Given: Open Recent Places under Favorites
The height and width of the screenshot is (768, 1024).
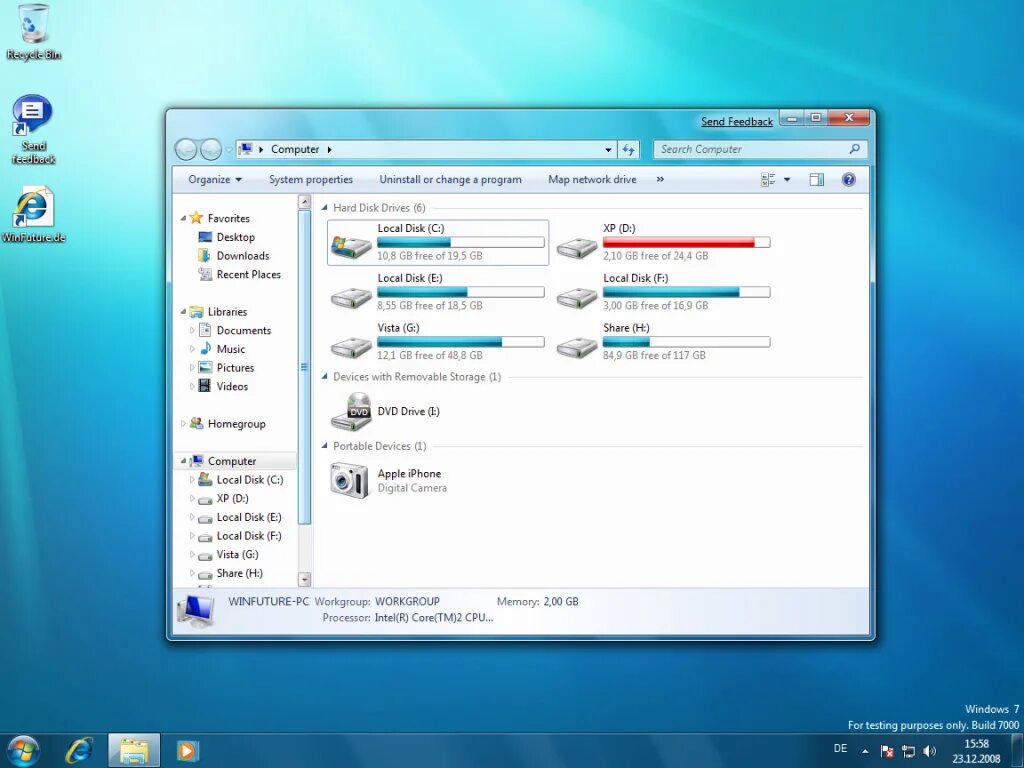Looking at the screenshot, I should tap(249, 274).
